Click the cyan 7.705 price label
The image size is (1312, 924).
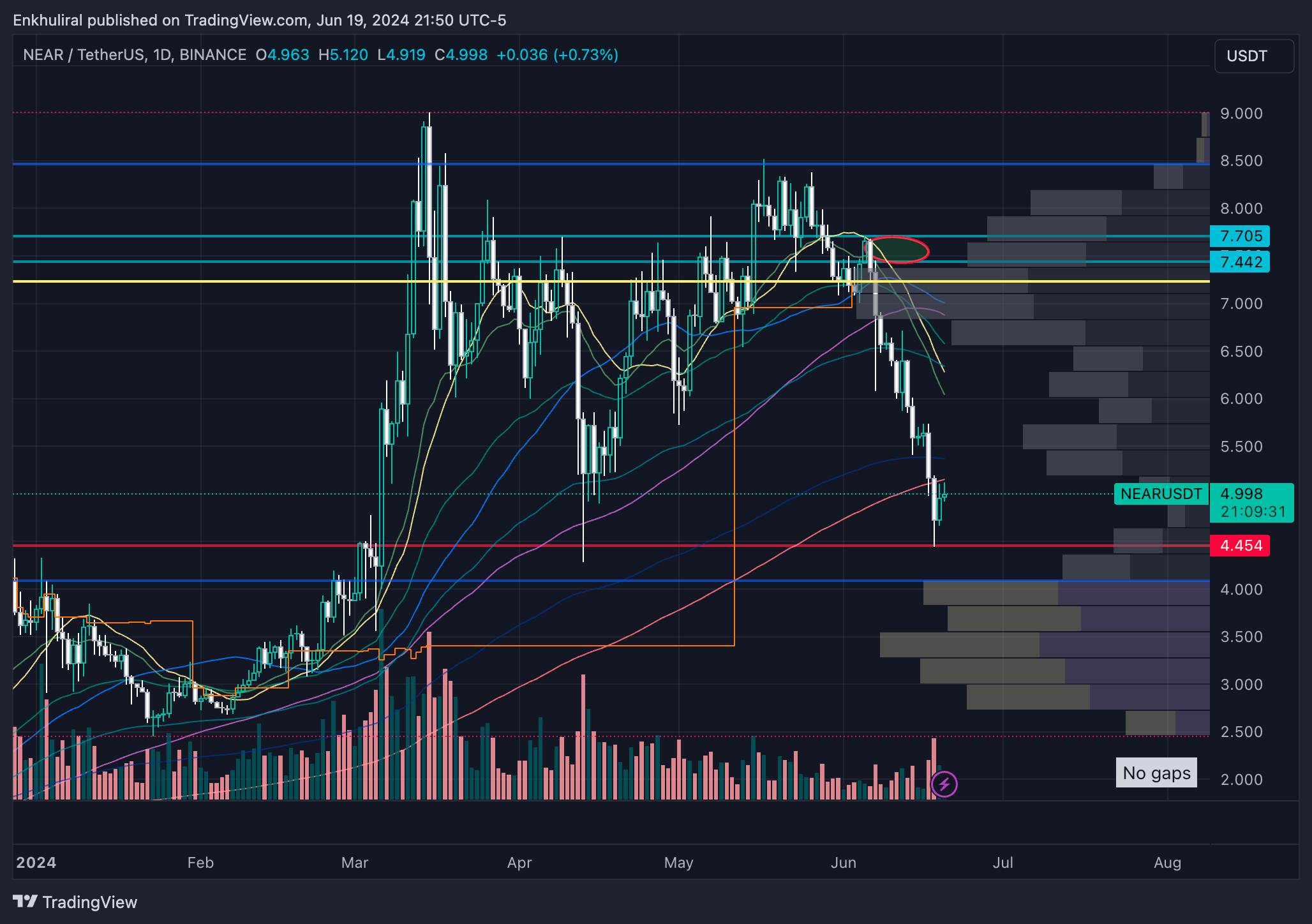tap(1240, 236)
